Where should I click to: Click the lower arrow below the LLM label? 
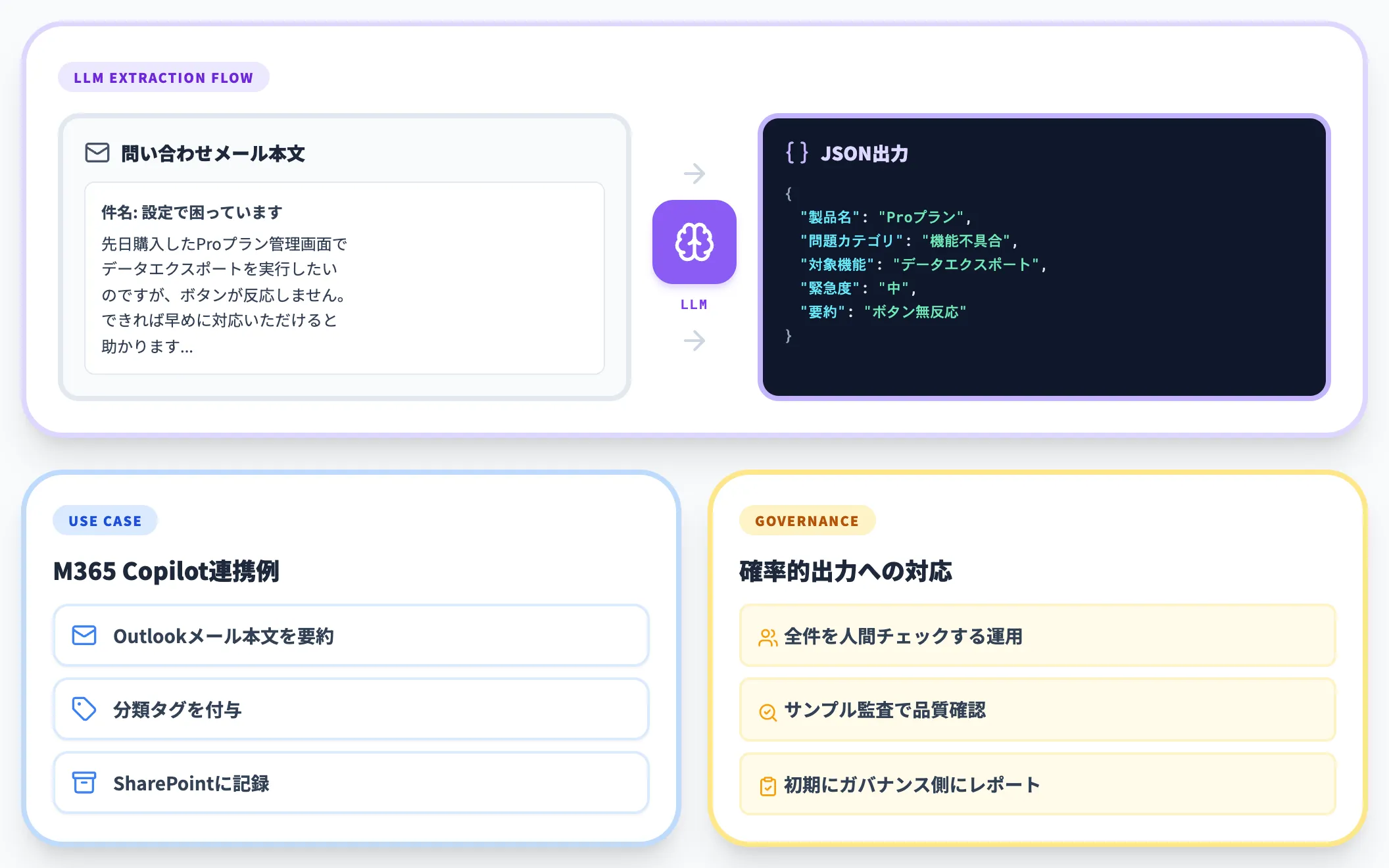(694, 341)
